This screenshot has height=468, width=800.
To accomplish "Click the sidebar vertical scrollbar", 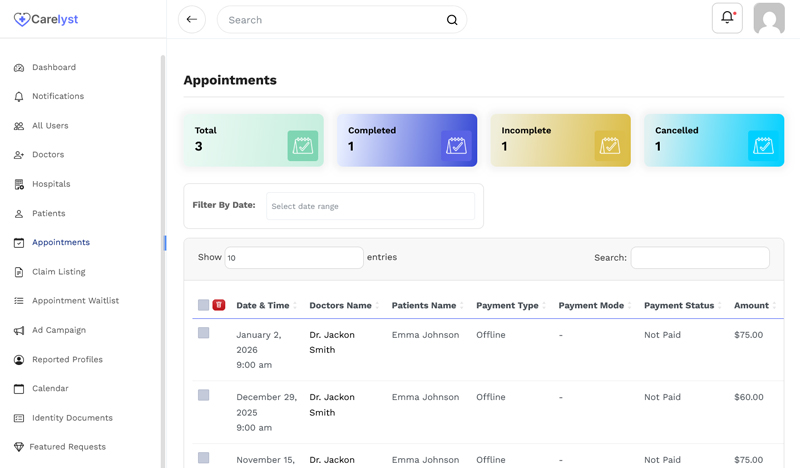I will coord(163,260).
